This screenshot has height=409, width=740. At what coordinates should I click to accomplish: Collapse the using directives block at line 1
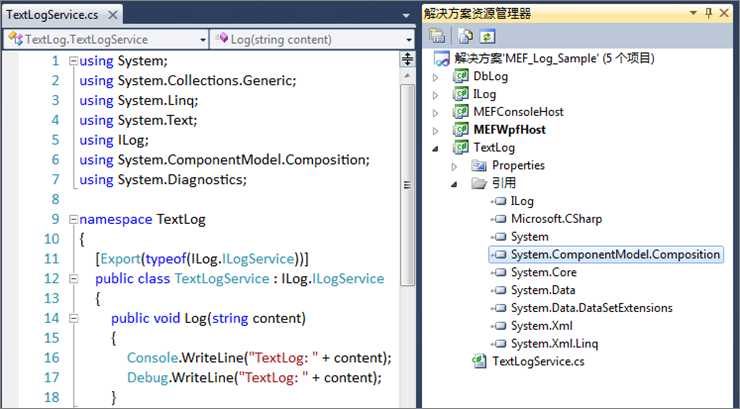(73, 61)
